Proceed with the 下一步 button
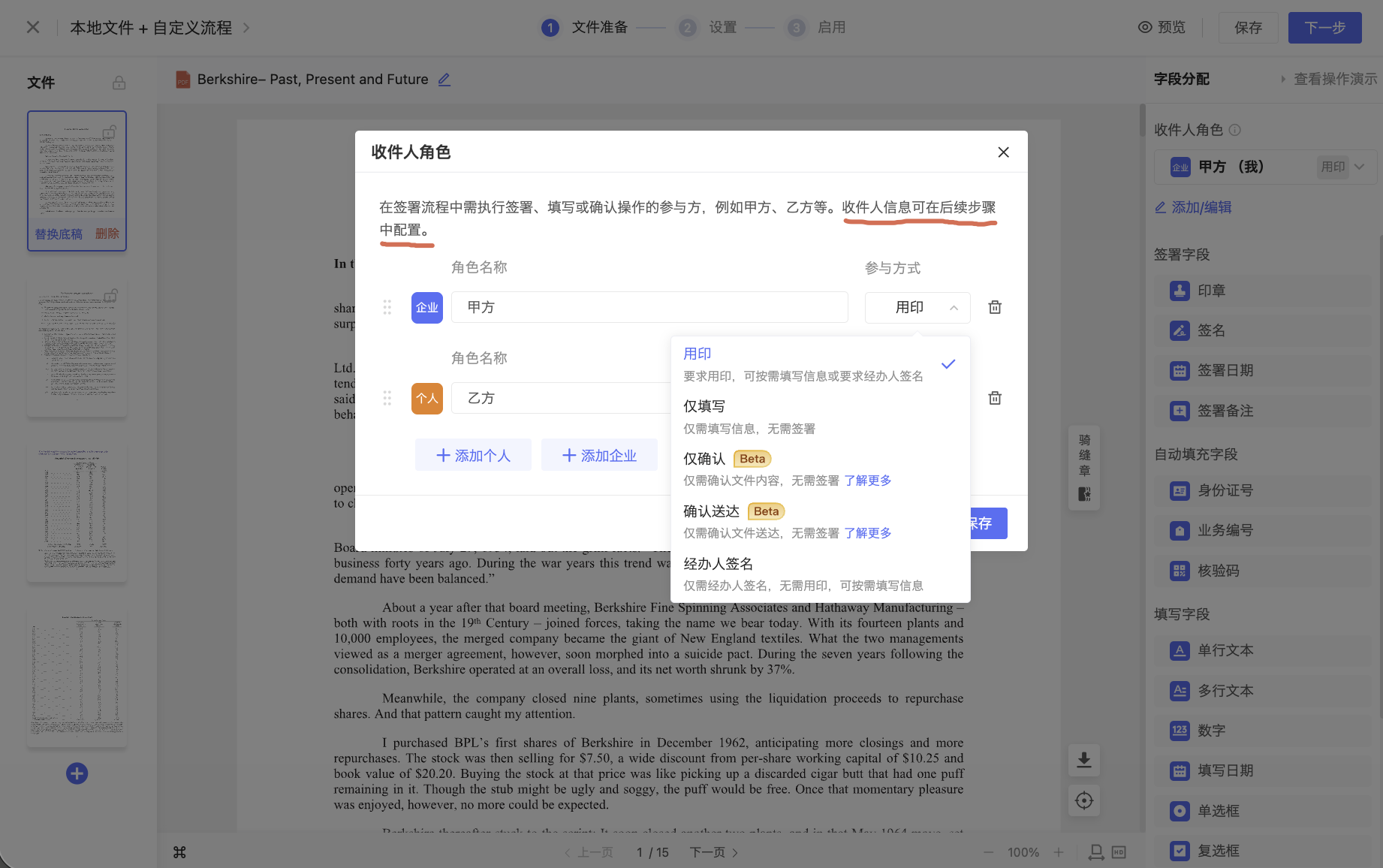 tap(1324, 28)
